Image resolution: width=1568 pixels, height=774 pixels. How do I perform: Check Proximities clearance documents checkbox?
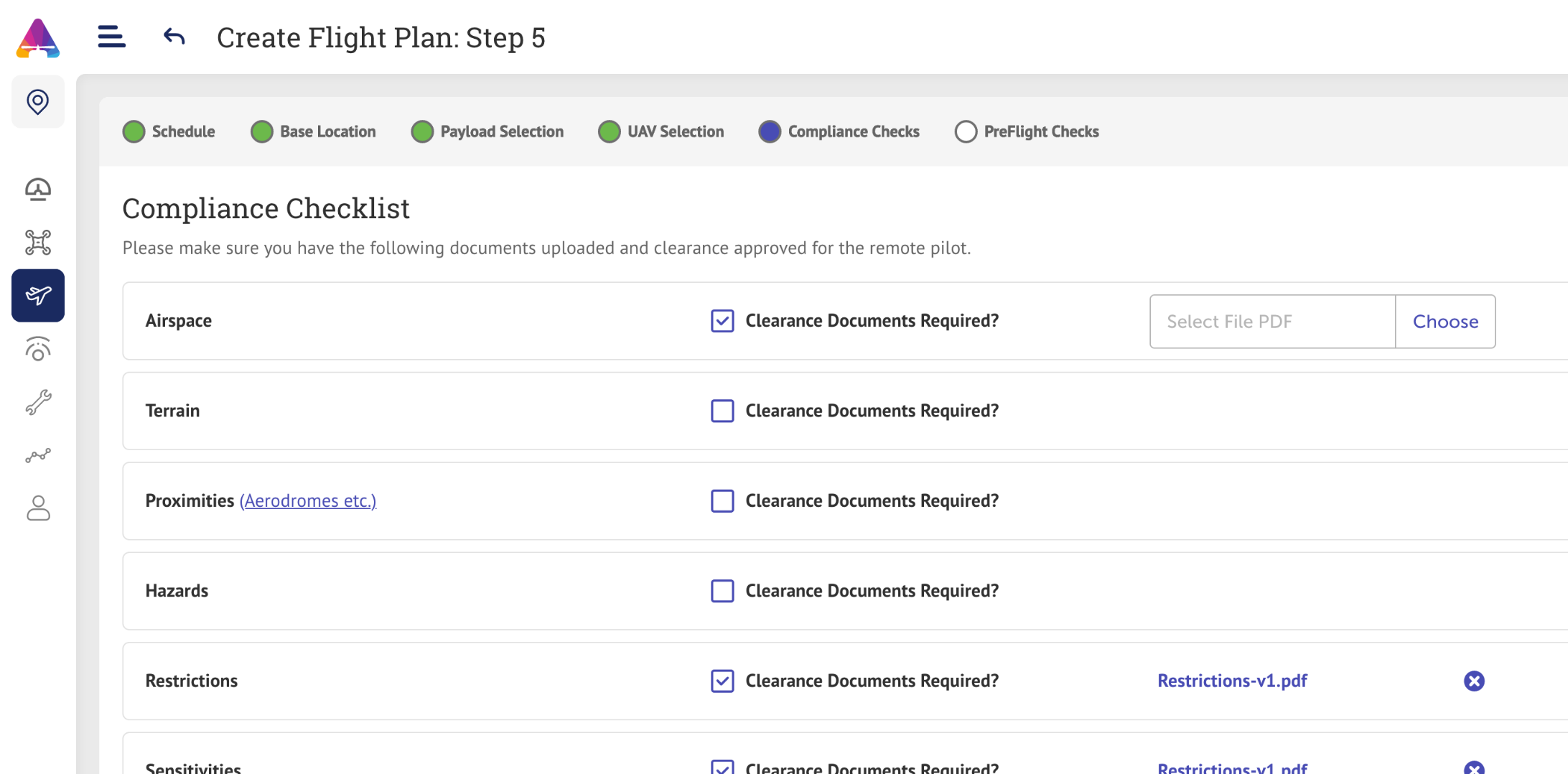722,501
